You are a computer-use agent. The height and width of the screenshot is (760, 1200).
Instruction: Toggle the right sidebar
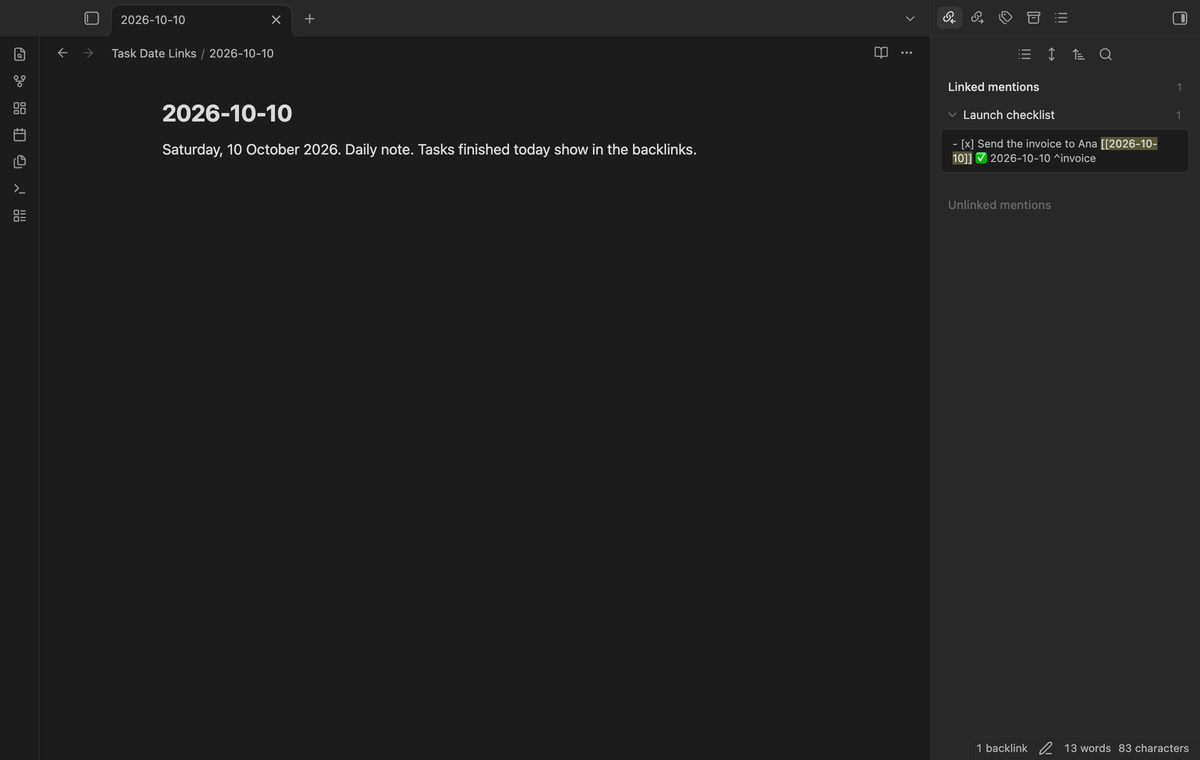pos(1180,18)
